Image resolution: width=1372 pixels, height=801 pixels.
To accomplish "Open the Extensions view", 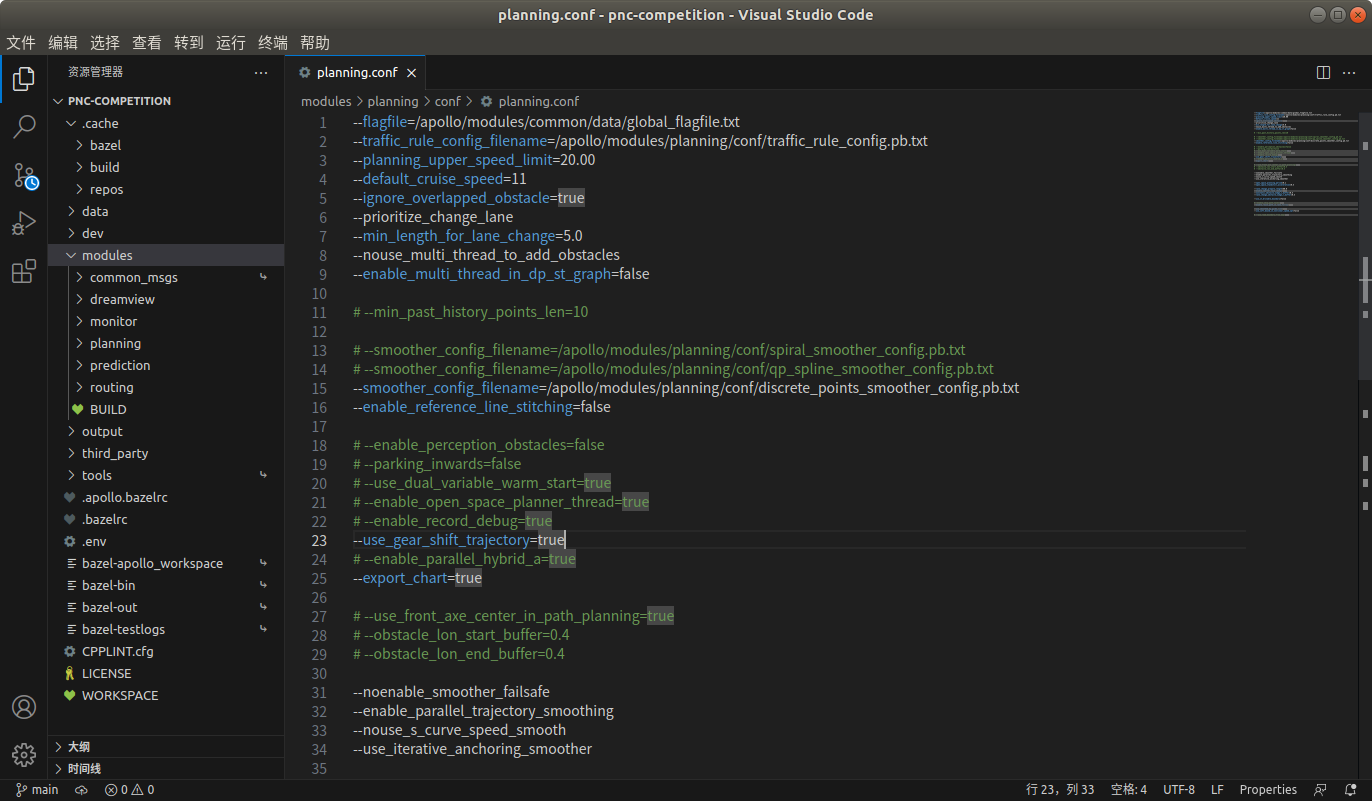I will [24, 272].
